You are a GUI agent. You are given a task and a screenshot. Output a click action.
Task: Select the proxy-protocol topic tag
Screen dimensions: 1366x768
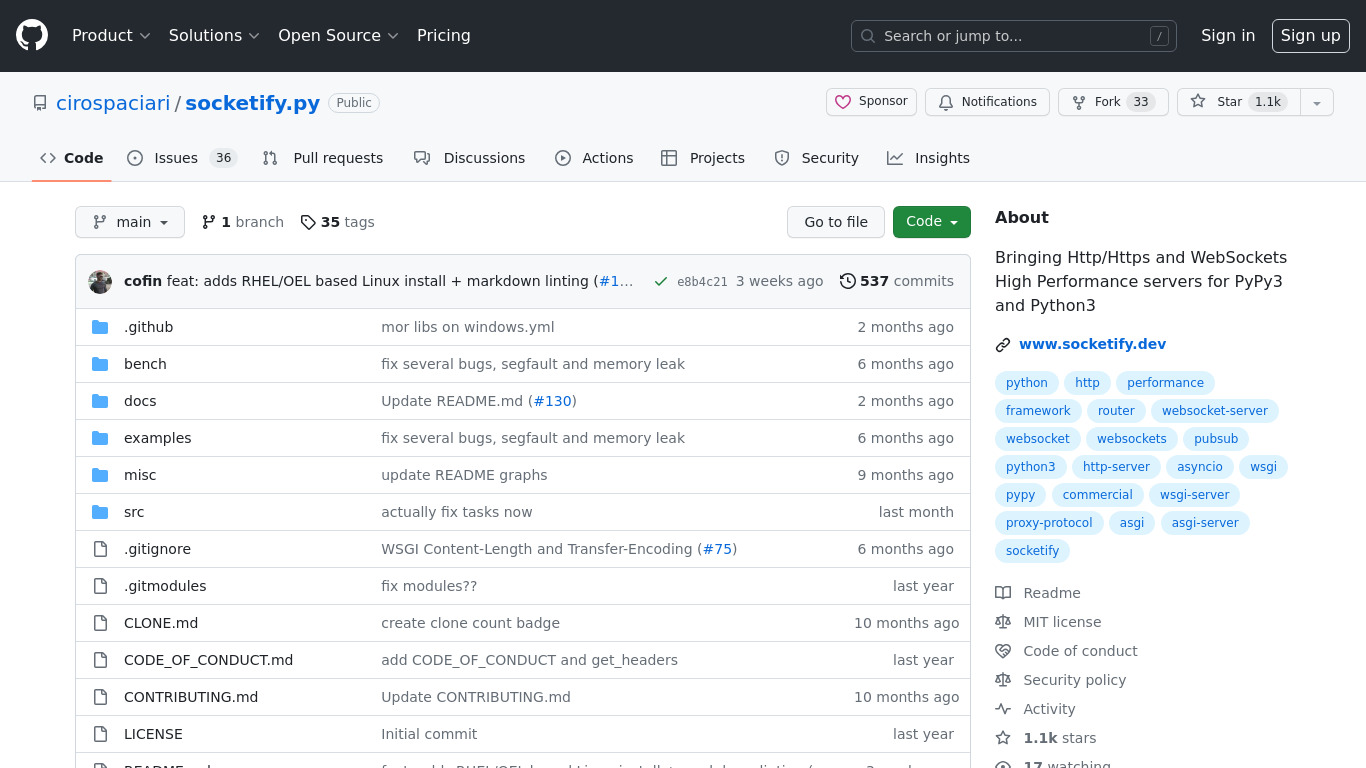1049,523
